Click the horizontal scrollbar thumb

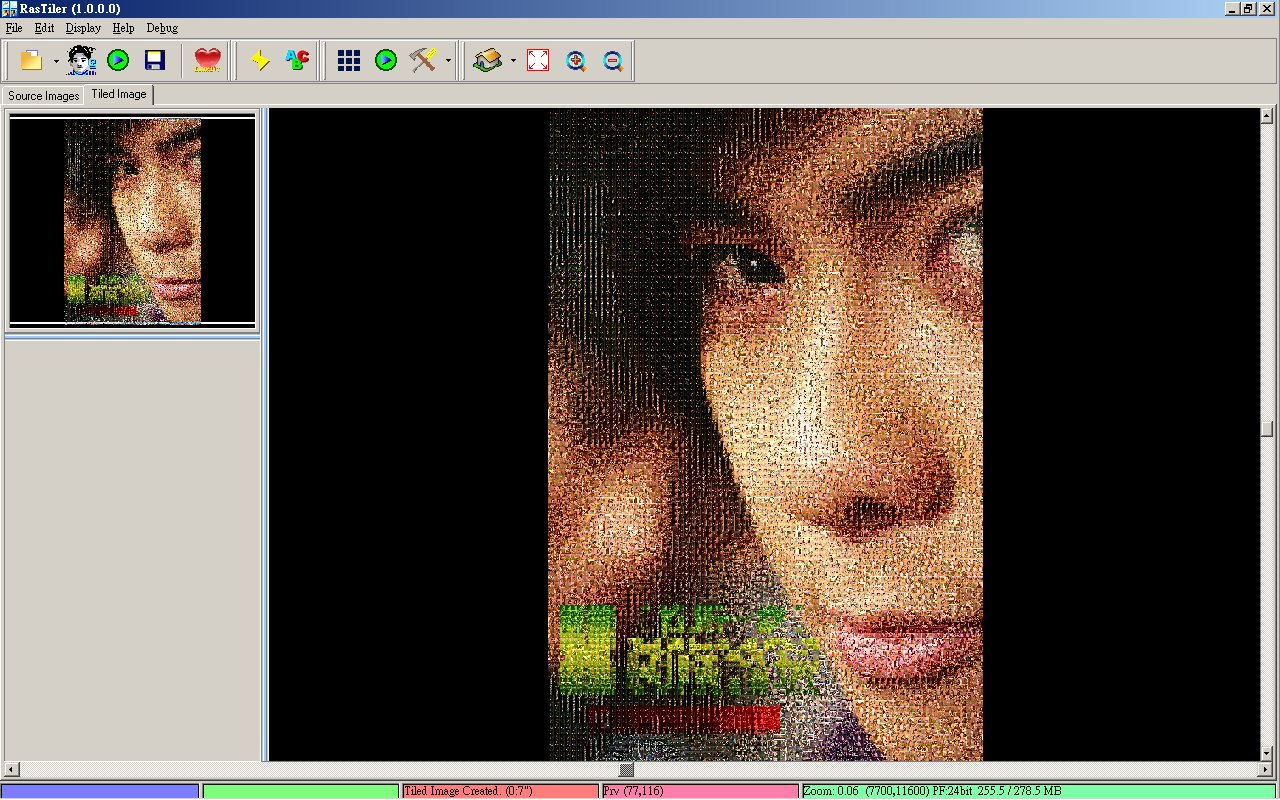click(x=626, y=770)
